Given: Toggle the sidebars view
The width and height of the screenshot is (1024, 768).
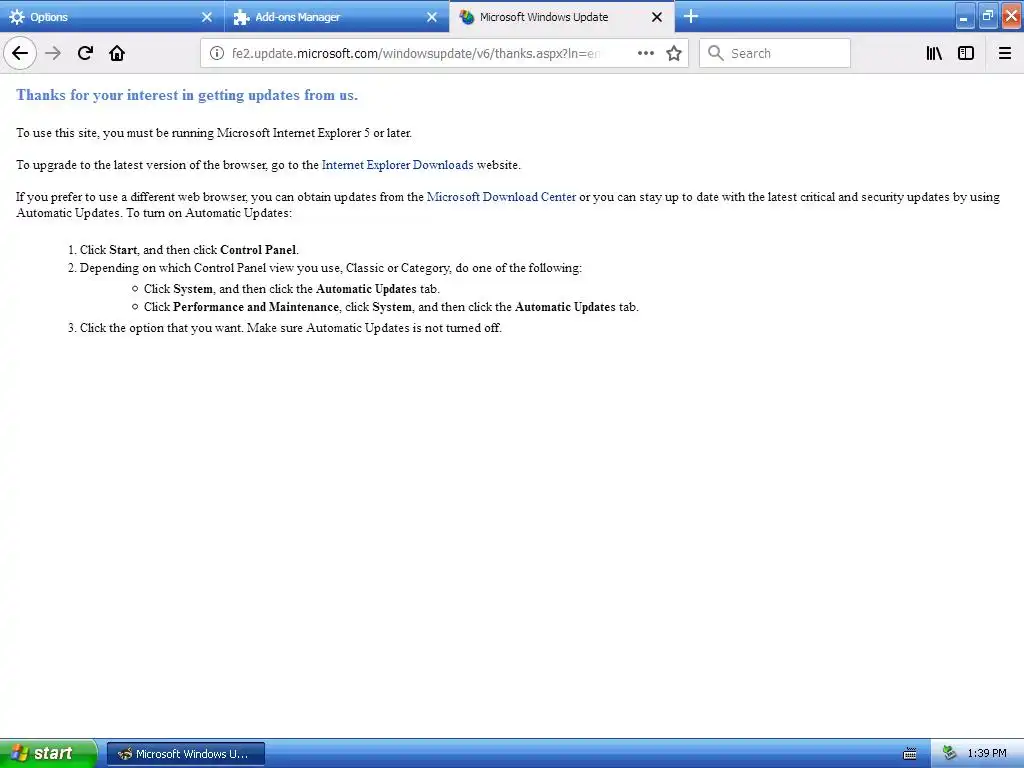Looking at the screenshot, I should [966, 53].
